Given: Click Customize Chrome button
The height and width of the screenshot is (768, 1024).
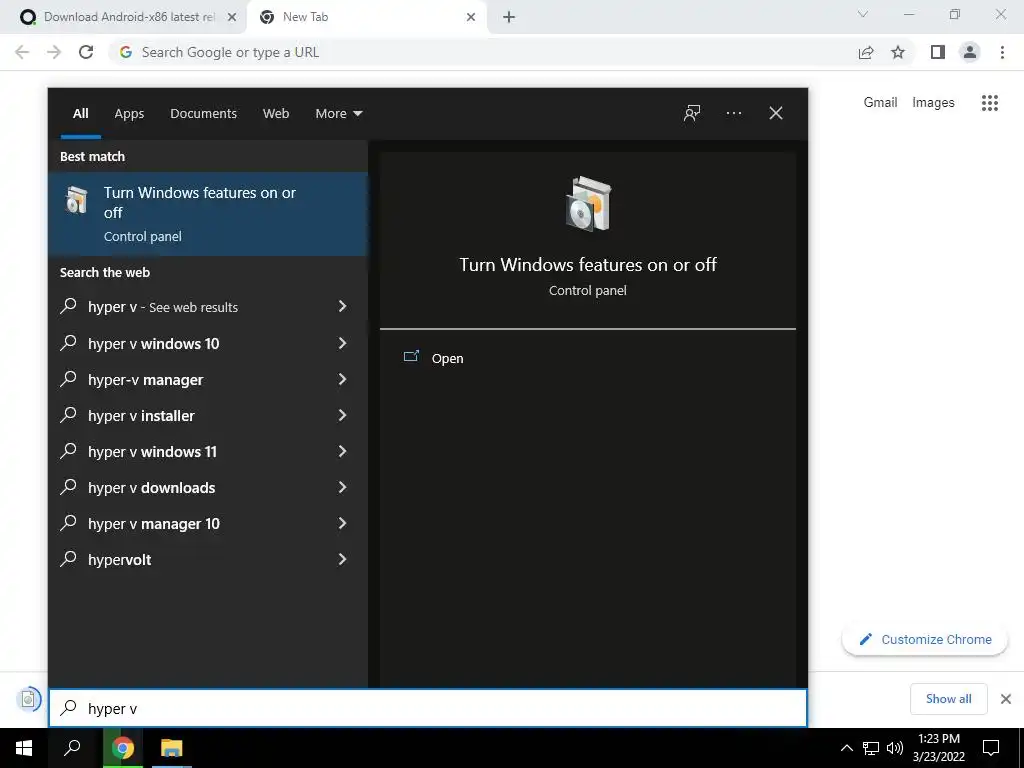Looking at the screenshot, I should 925,639.
